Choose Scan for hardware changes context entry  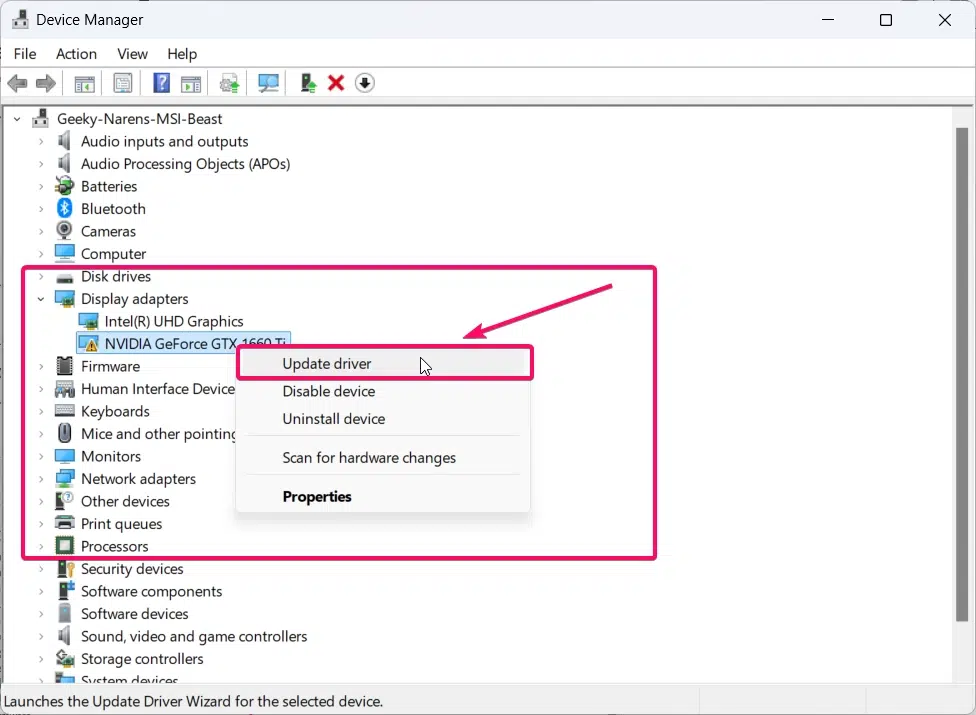coord(385,458)
